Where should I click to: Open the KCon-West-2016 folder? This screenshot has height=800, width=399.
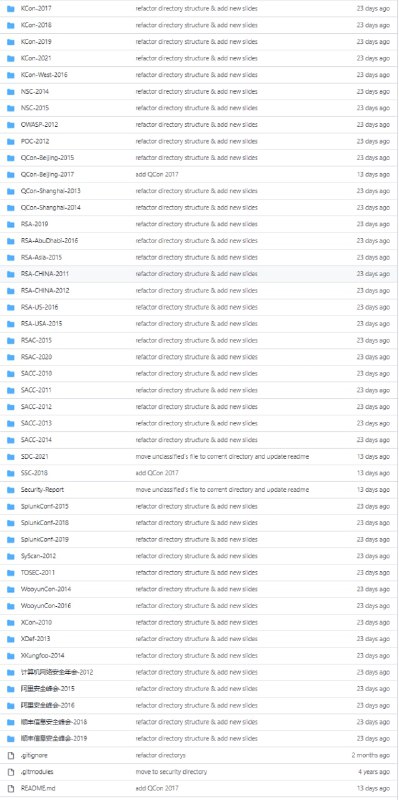pos(44,75)
